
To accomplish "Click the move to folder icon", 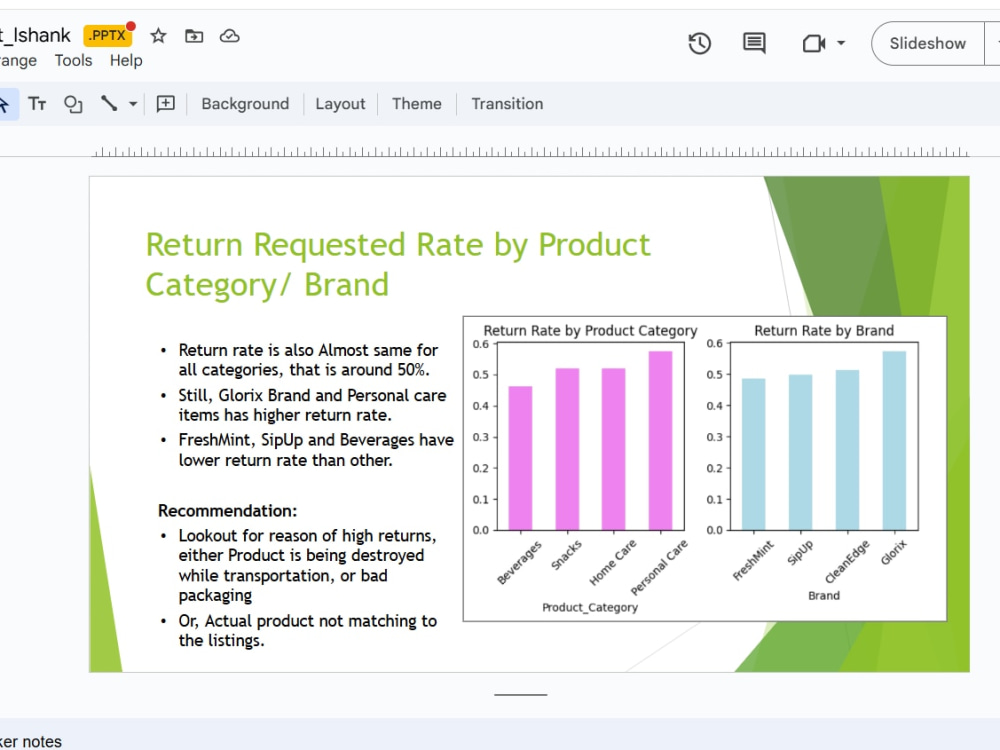I will 194,36.
